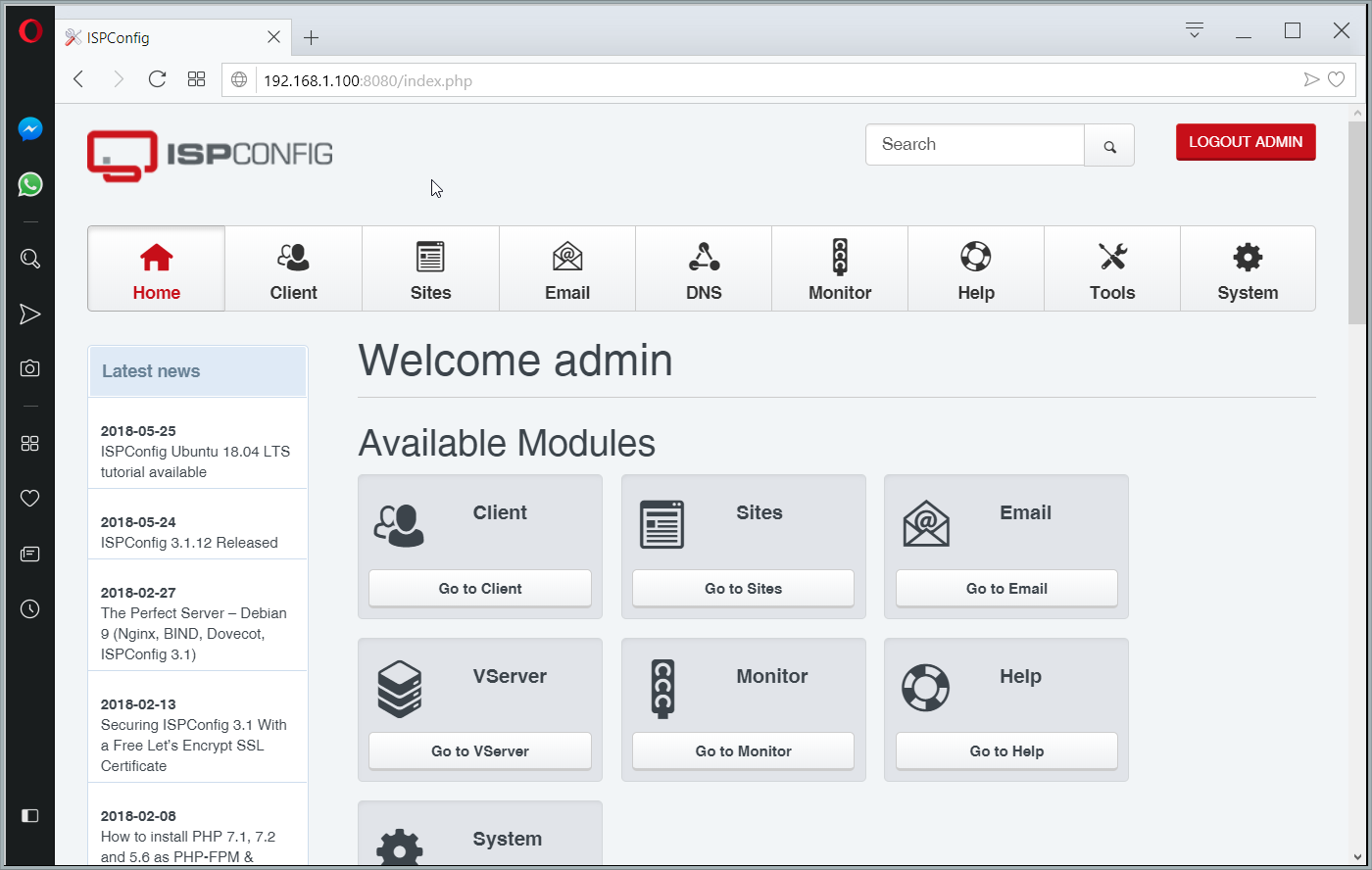Viewport: 1372px width, 870px height.
Task: Reload the page with the refresh icon
Action: 157,79
